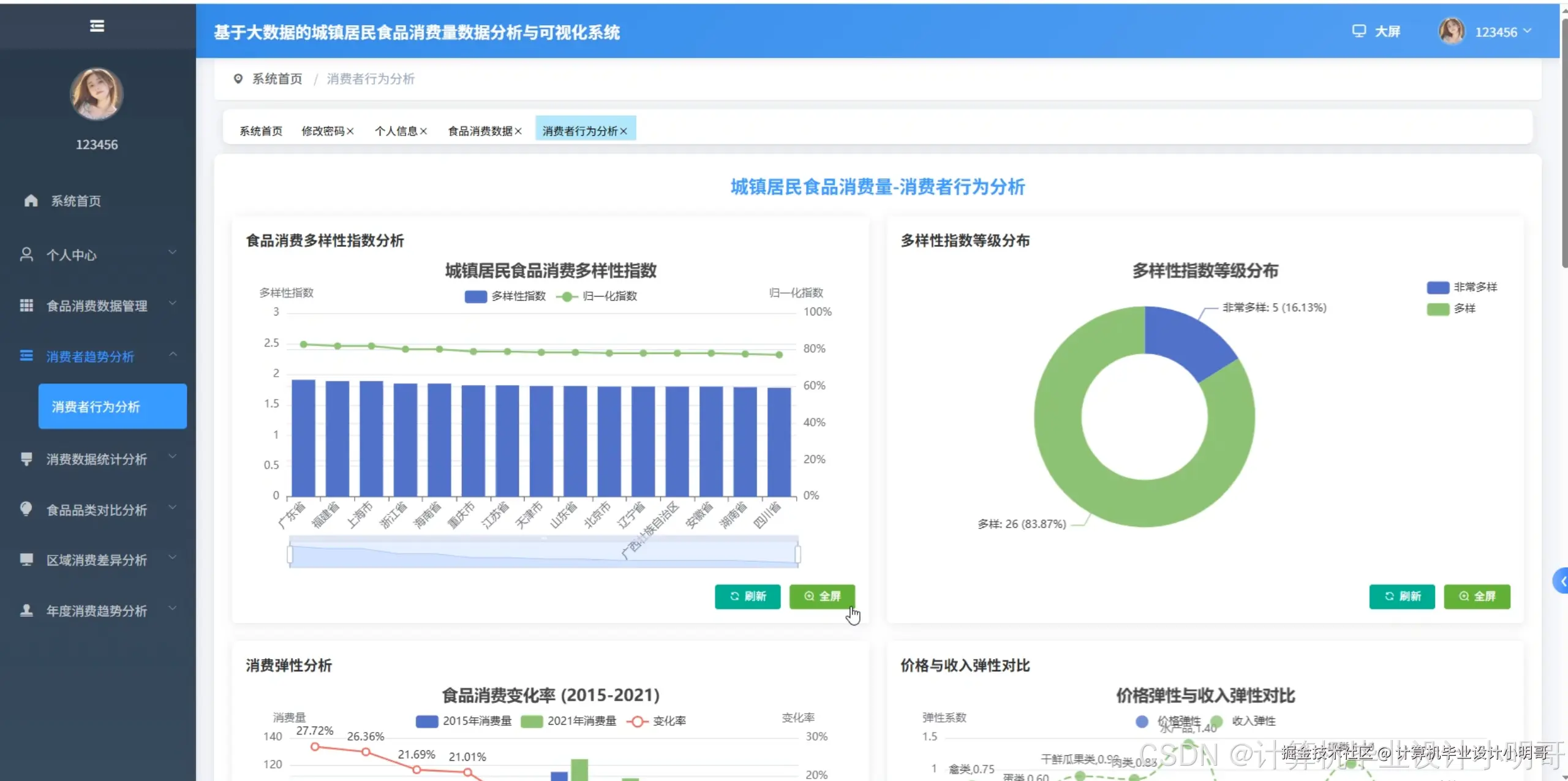Image resolution: width=1568 pixels, height=781 pixels.
Task: Click the 大屏 monitor icon in header
Action: click(x=1359, y=31)
